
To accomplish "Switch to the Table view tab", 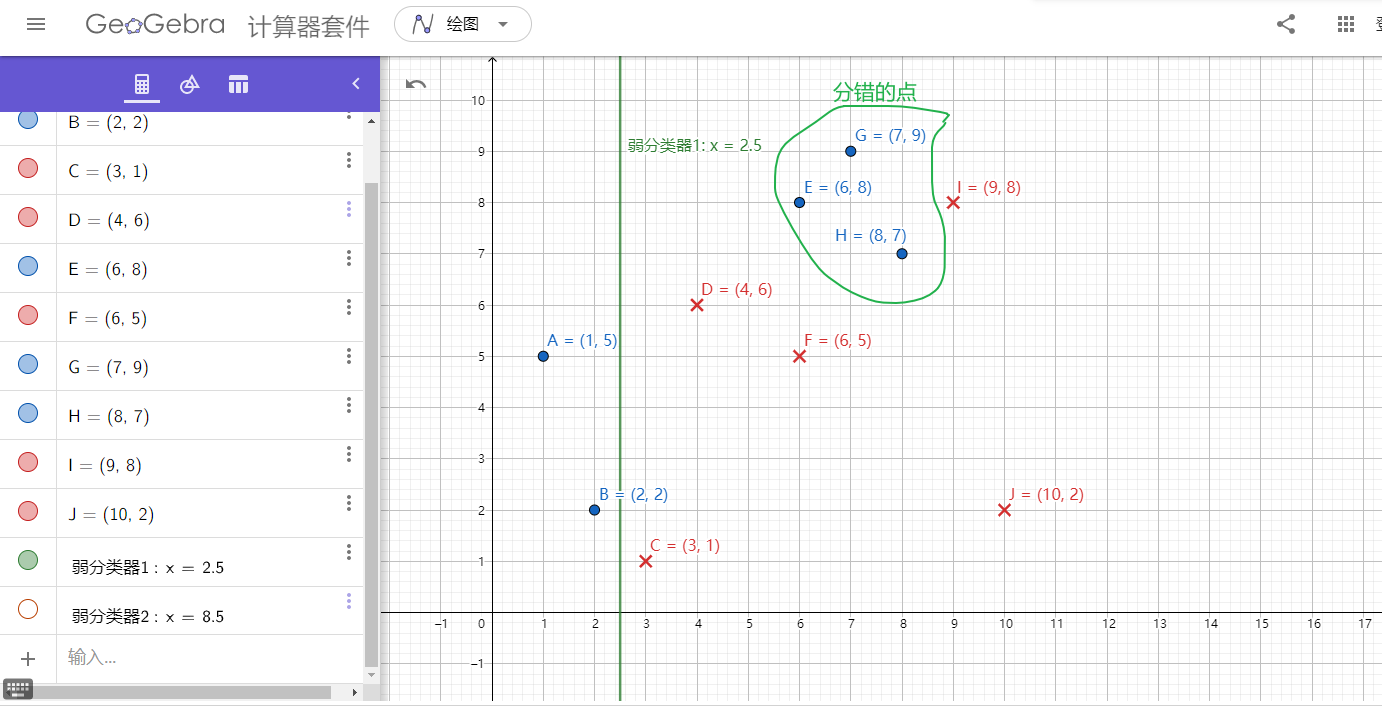I will [238, 85].
